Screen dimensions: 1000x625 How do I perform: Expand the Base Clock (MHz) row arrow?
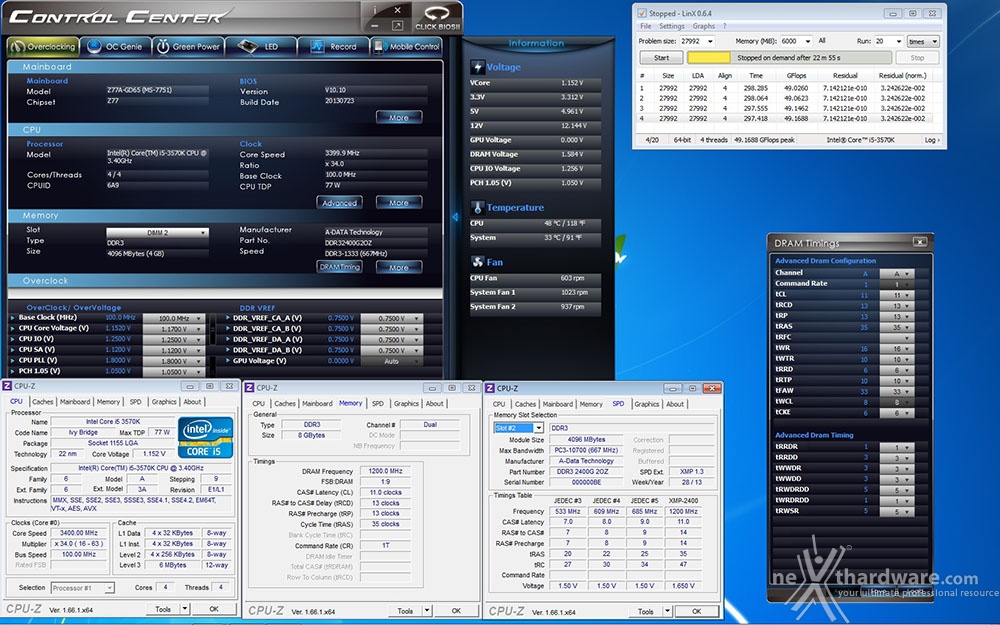(13, 318)
